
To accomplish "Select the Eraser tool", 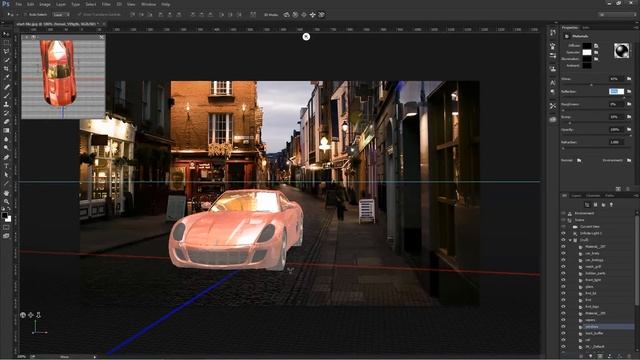I will pyautogui.click(x=6, y=122).
